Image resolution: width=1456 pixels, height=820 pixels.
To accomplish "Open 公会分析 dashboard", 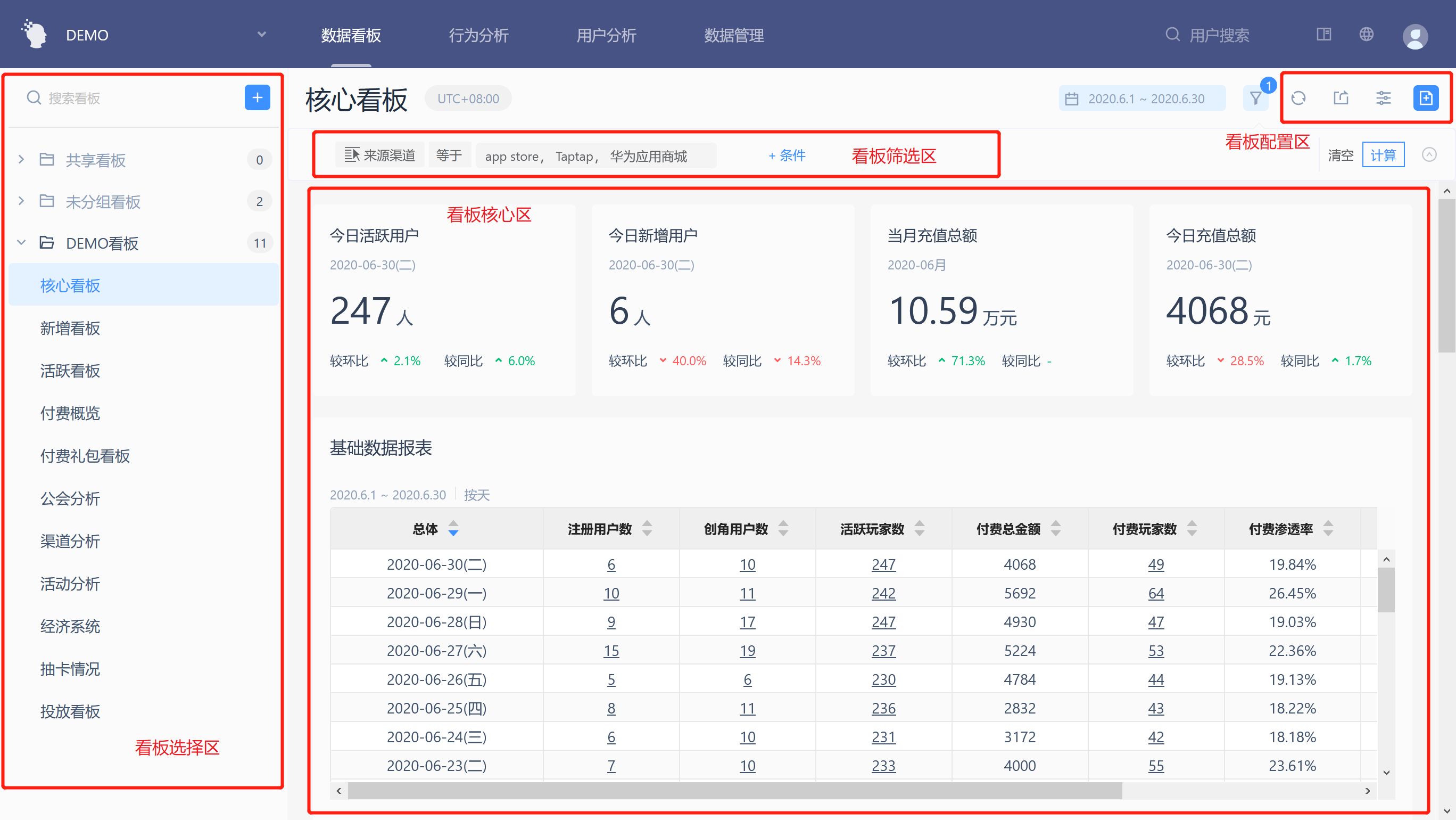I will click(x=144, y=498).
